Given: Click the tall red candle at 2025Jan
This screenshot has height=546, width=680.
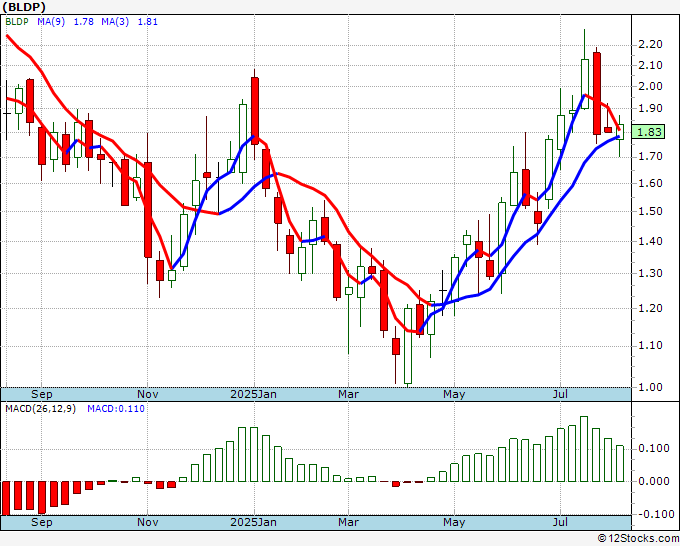Looking at the screenshot, I should point(255,111).
